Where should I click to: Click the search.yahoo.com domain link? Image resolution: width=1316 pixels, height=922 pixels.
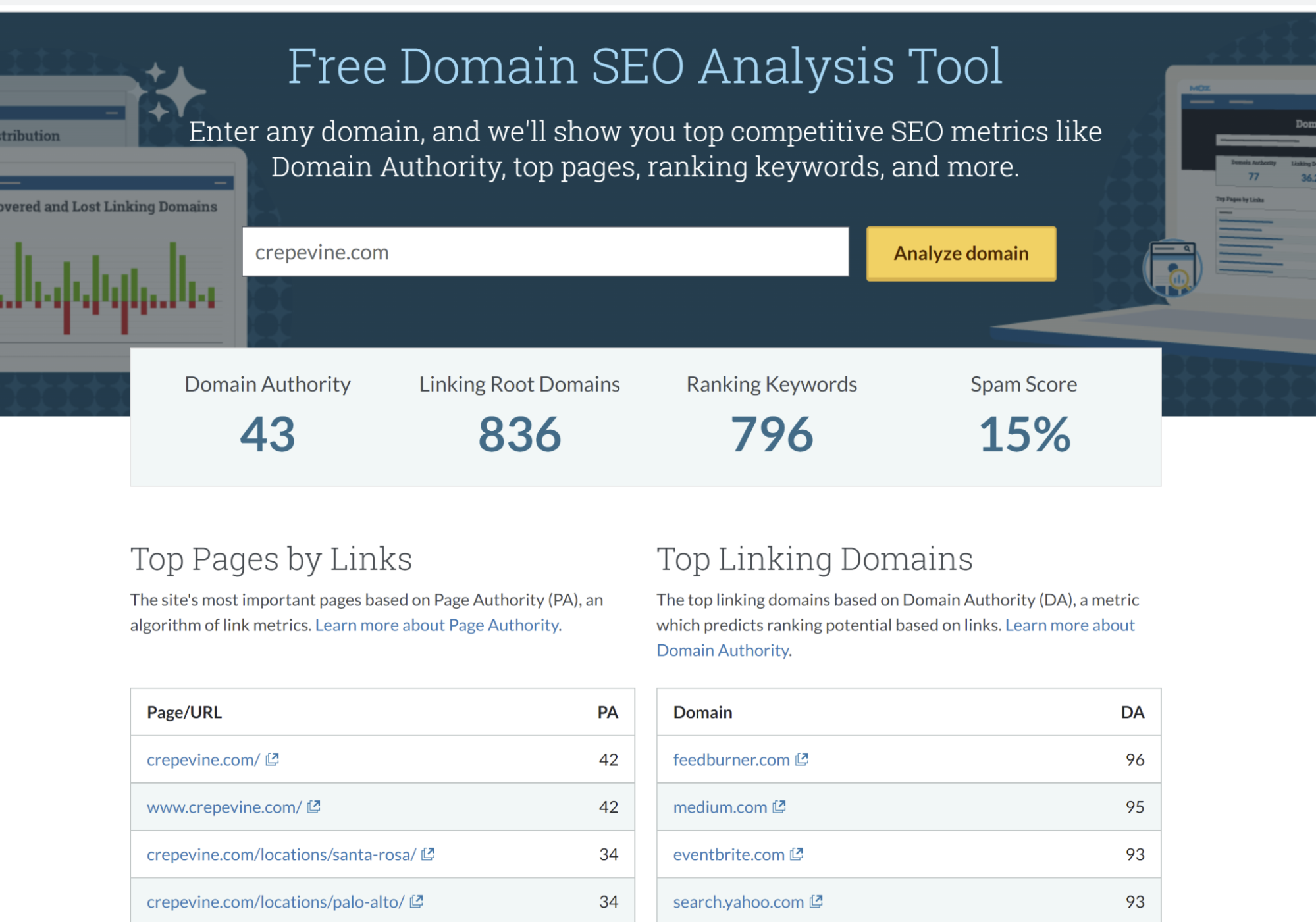point(738,902)
